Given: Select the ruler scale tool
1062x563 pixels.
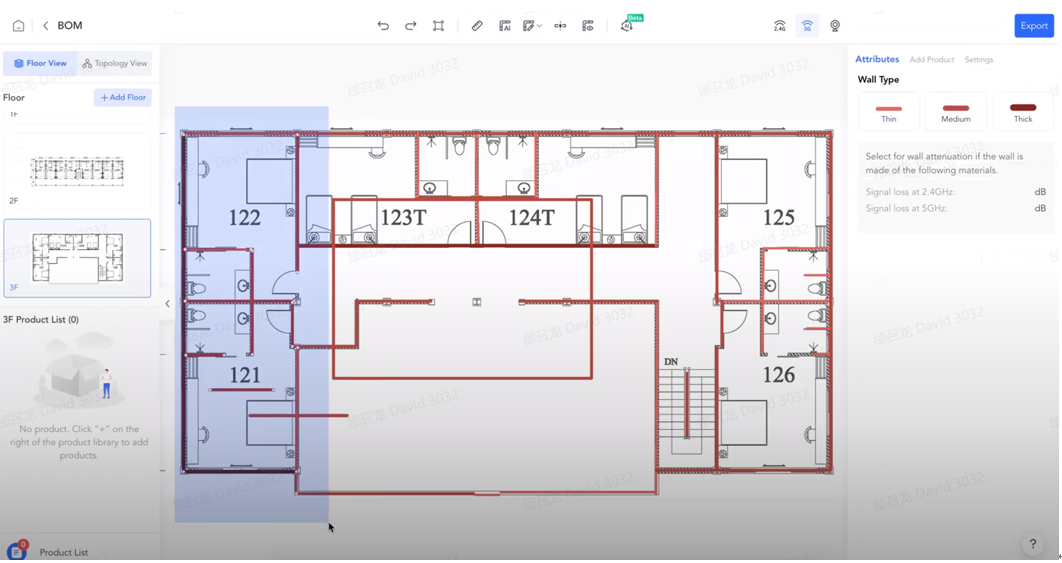Looking at the screenshot, I should [477, 26].
